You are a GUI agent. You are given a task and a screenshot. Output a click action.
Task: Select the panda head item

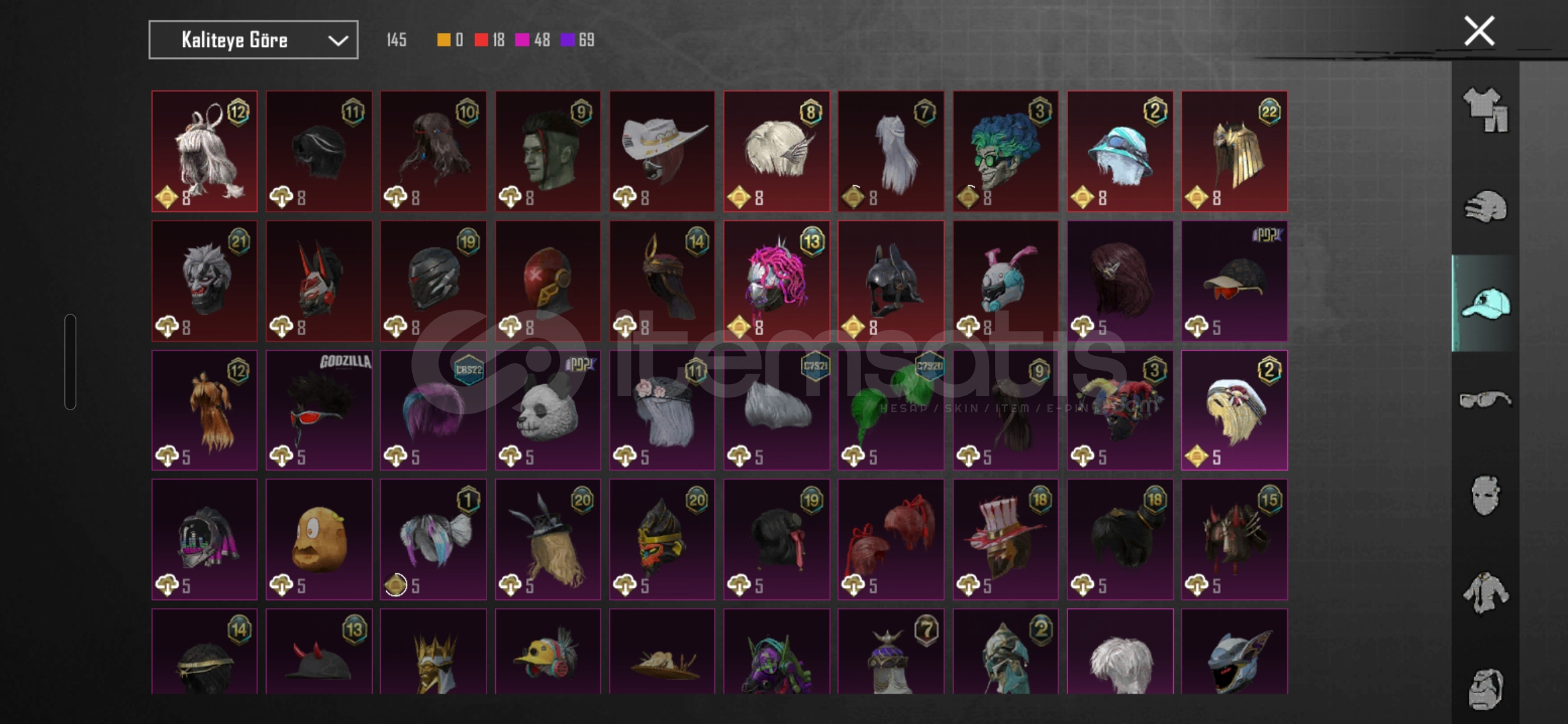(x=548, y=410)
